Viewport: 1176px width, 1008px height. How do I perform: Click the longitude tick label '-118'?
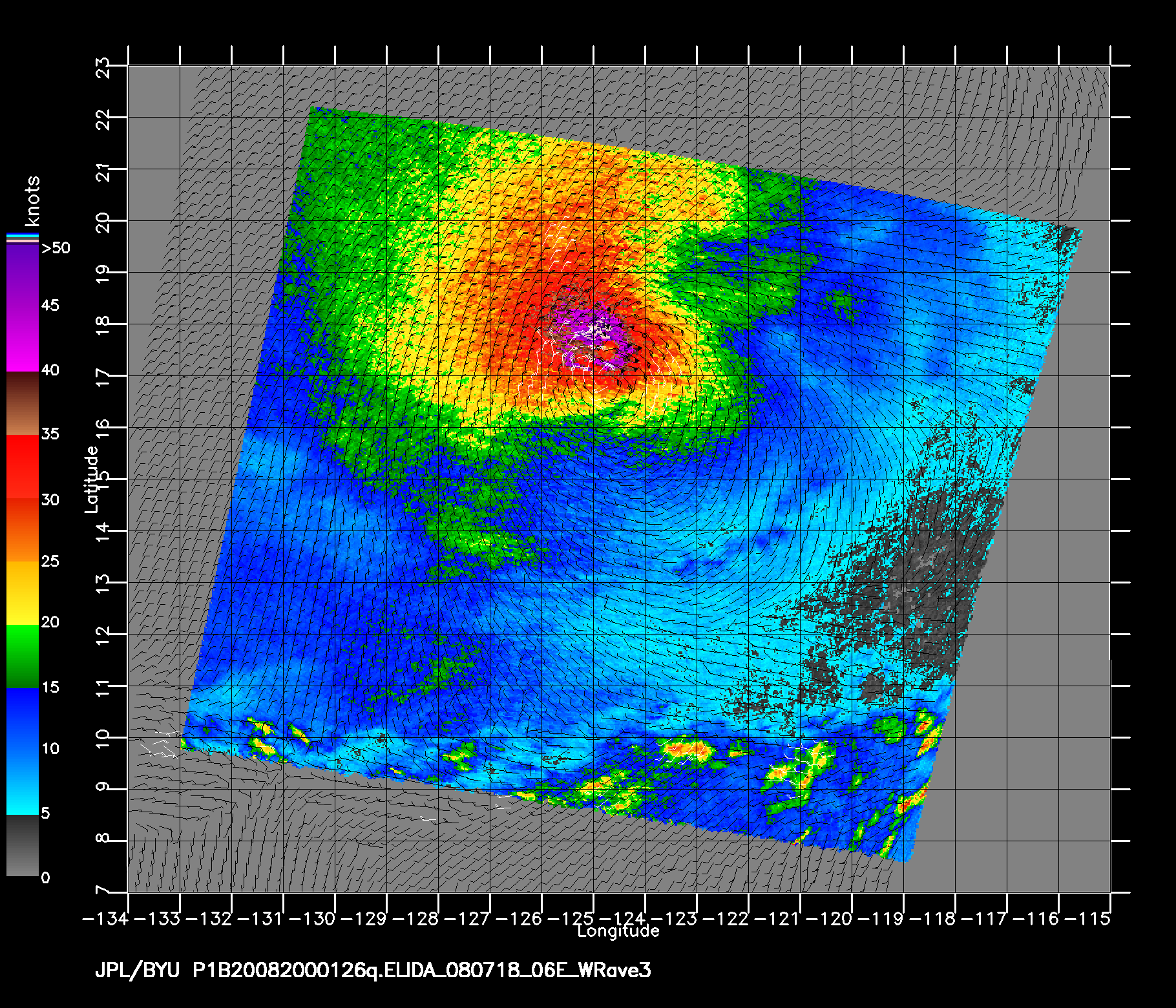[x=932, y=918]
